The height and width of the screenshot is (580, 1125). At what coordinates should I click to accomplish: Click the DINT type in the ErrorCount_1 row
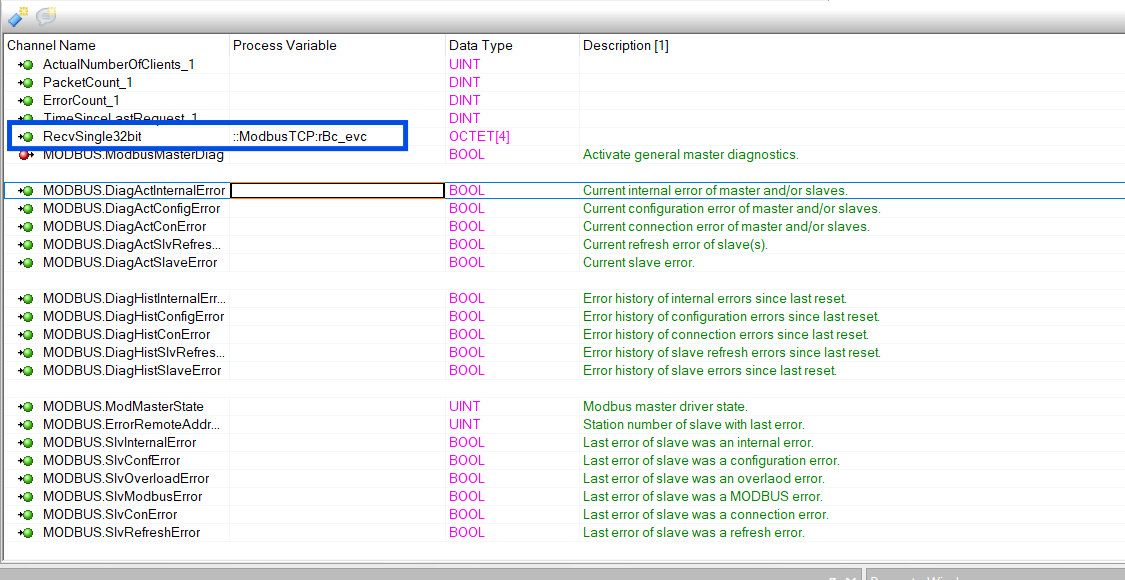[x=465, y=100]
